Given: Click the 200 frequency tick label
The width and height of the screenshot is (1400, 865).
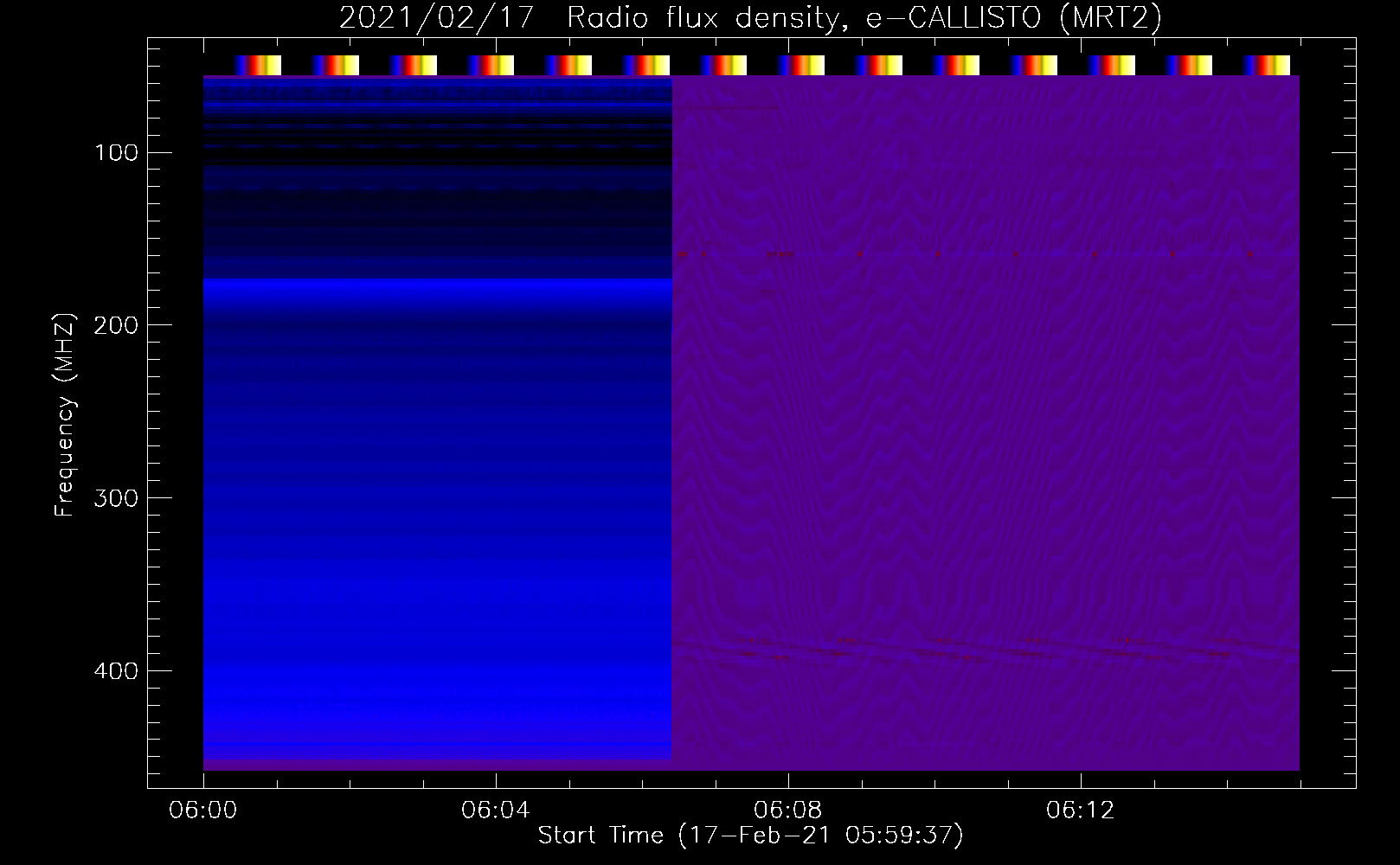Looking at the screenshot, I should [x=115, y=325].
